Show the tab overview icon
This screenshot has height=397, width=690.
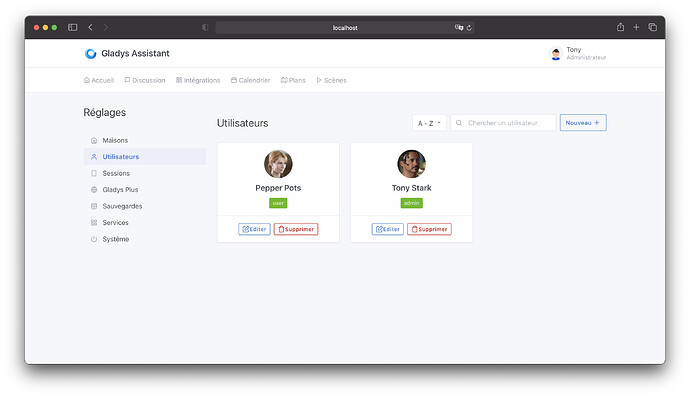(x=653, y=27)
